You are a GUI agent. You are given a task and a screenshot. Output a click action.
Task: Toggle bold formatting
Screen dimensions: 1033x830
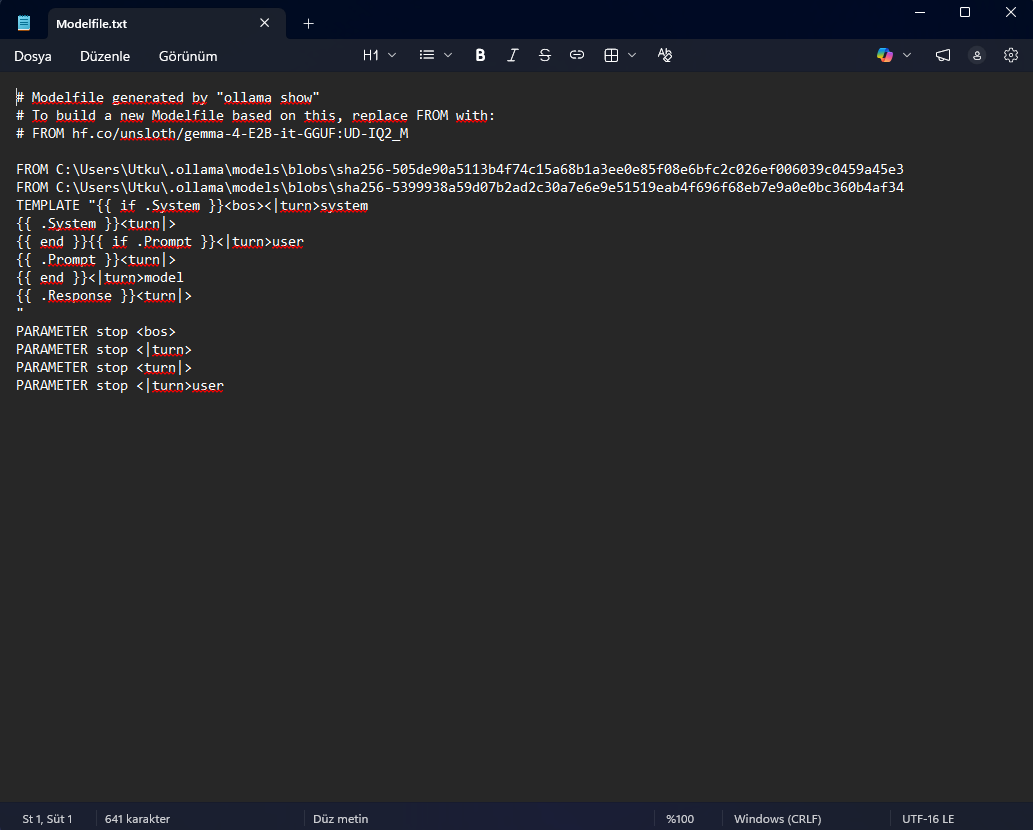click(480, 55)
